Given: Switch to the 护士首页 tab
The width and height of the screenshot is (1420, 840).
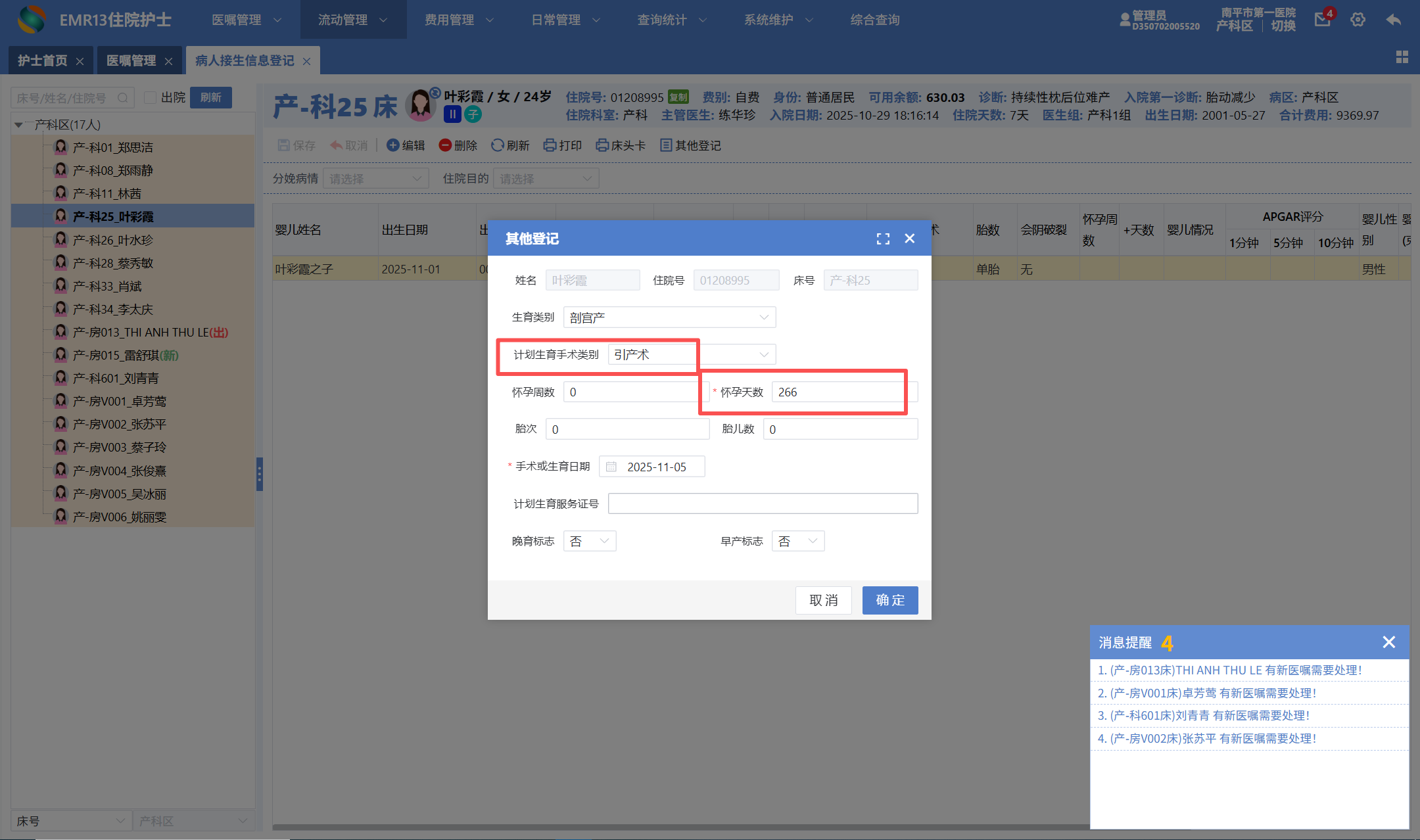Looking at the screenshot, I should click(42, 60).
